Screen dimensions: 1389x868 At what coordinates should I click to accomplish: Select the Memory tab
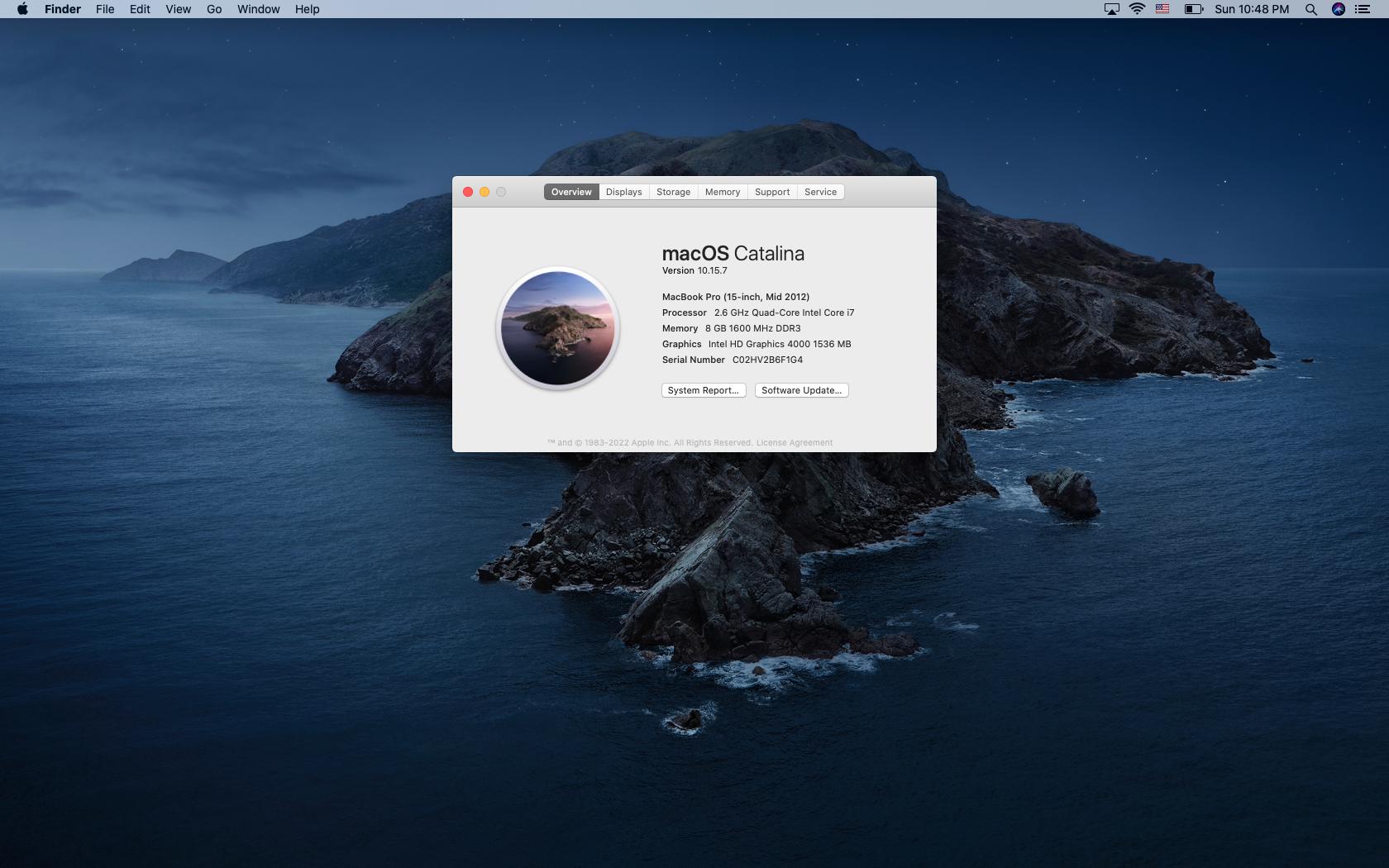click(722, 192)
